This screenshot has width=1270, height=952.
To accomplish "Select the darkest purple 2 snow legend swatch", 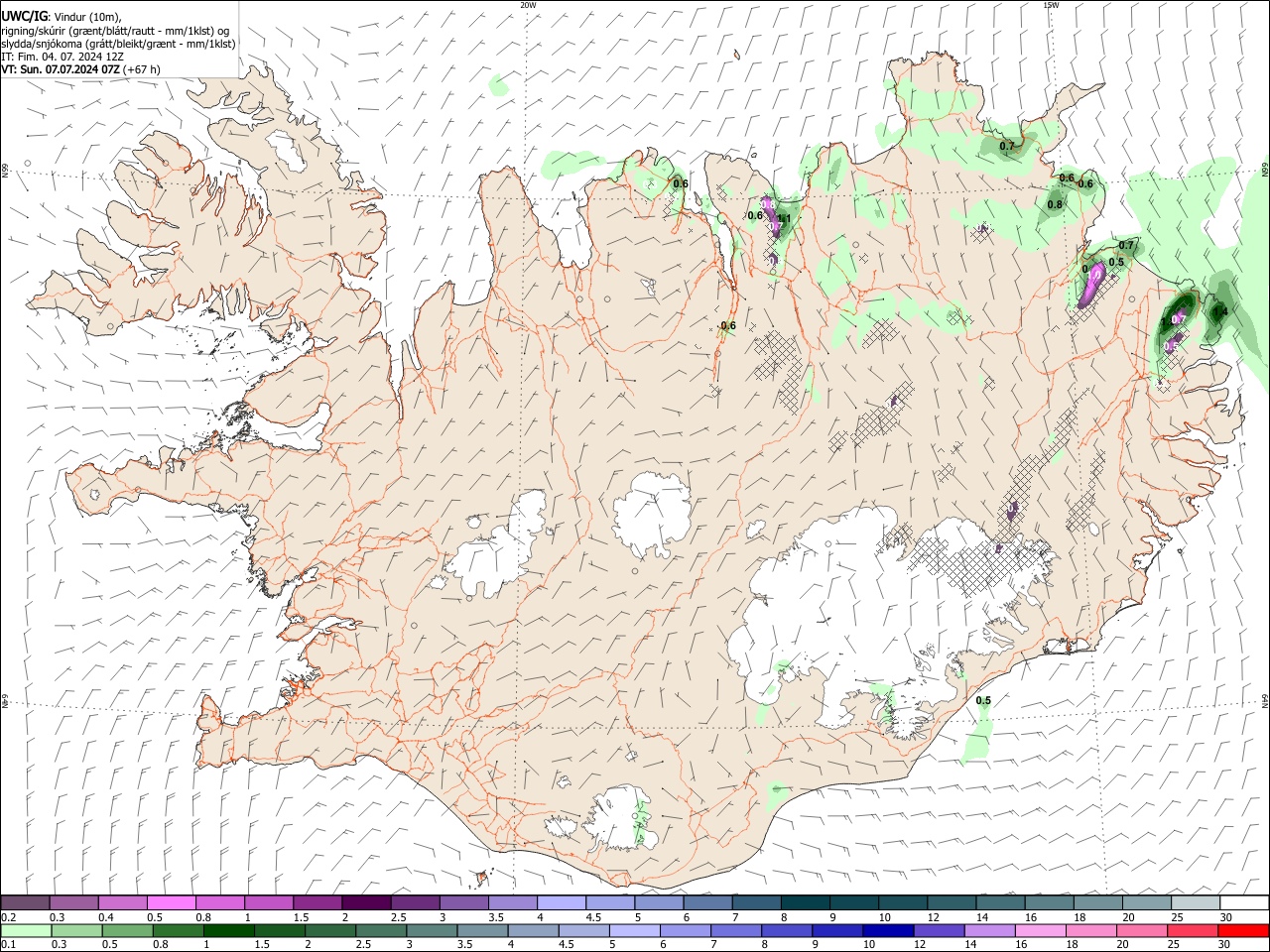I will click(x=366, y=903).
